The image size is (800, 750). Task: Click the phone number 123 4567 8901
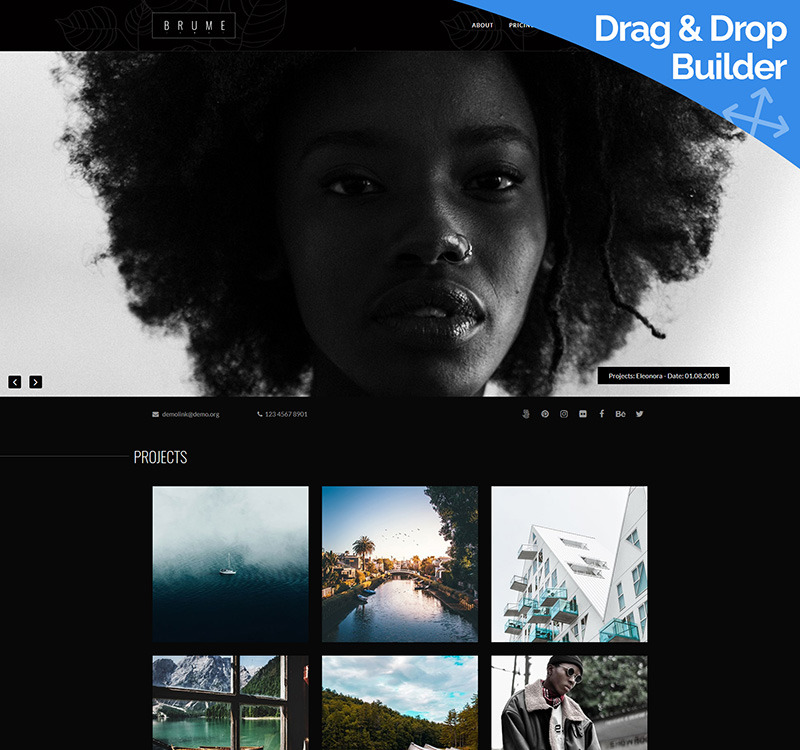(x=286, y=414)
